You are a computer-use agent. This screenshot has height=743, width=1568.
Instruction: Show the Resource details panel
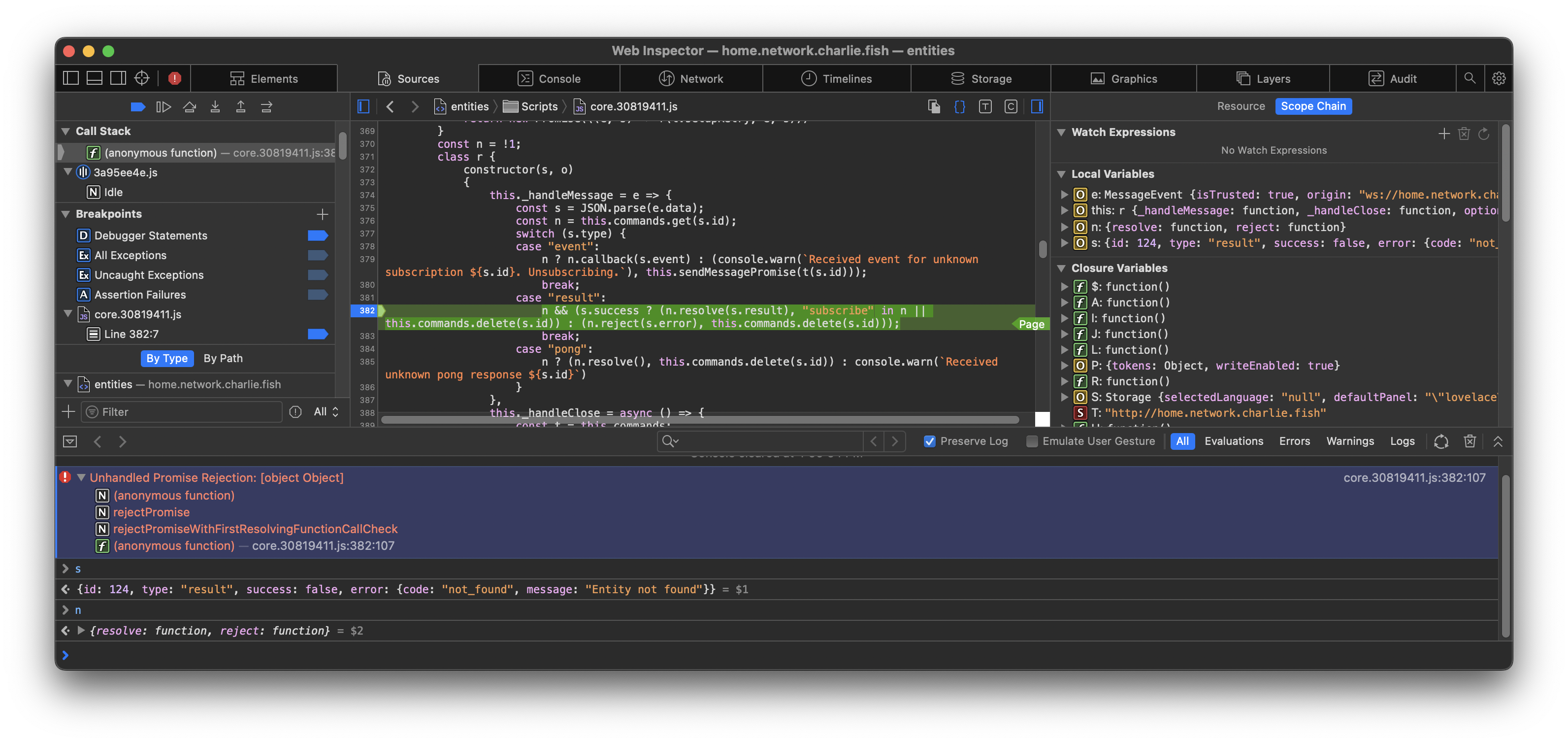1241,106
